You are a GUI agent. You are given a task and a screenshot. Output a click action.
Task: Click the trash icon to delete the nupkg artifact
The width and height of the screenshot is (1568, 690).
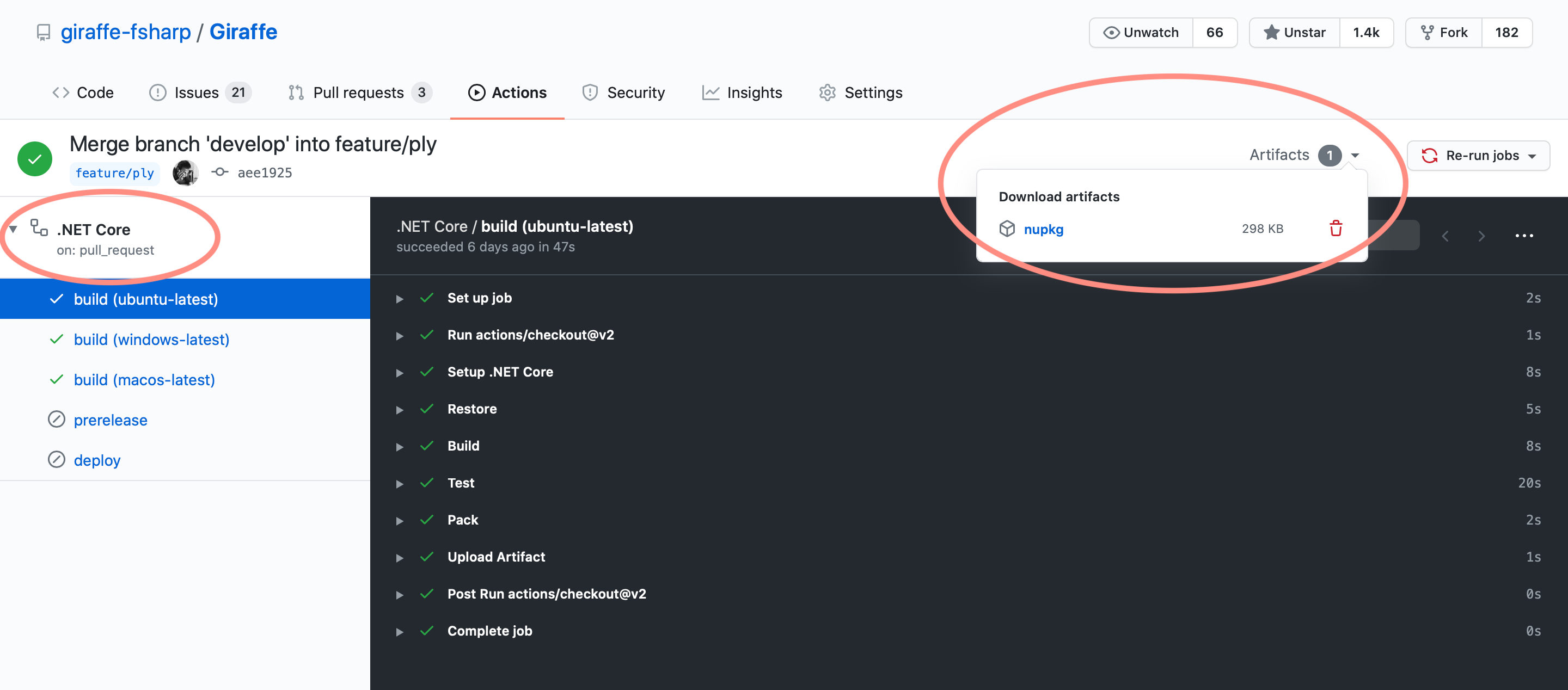[1336, 229]
